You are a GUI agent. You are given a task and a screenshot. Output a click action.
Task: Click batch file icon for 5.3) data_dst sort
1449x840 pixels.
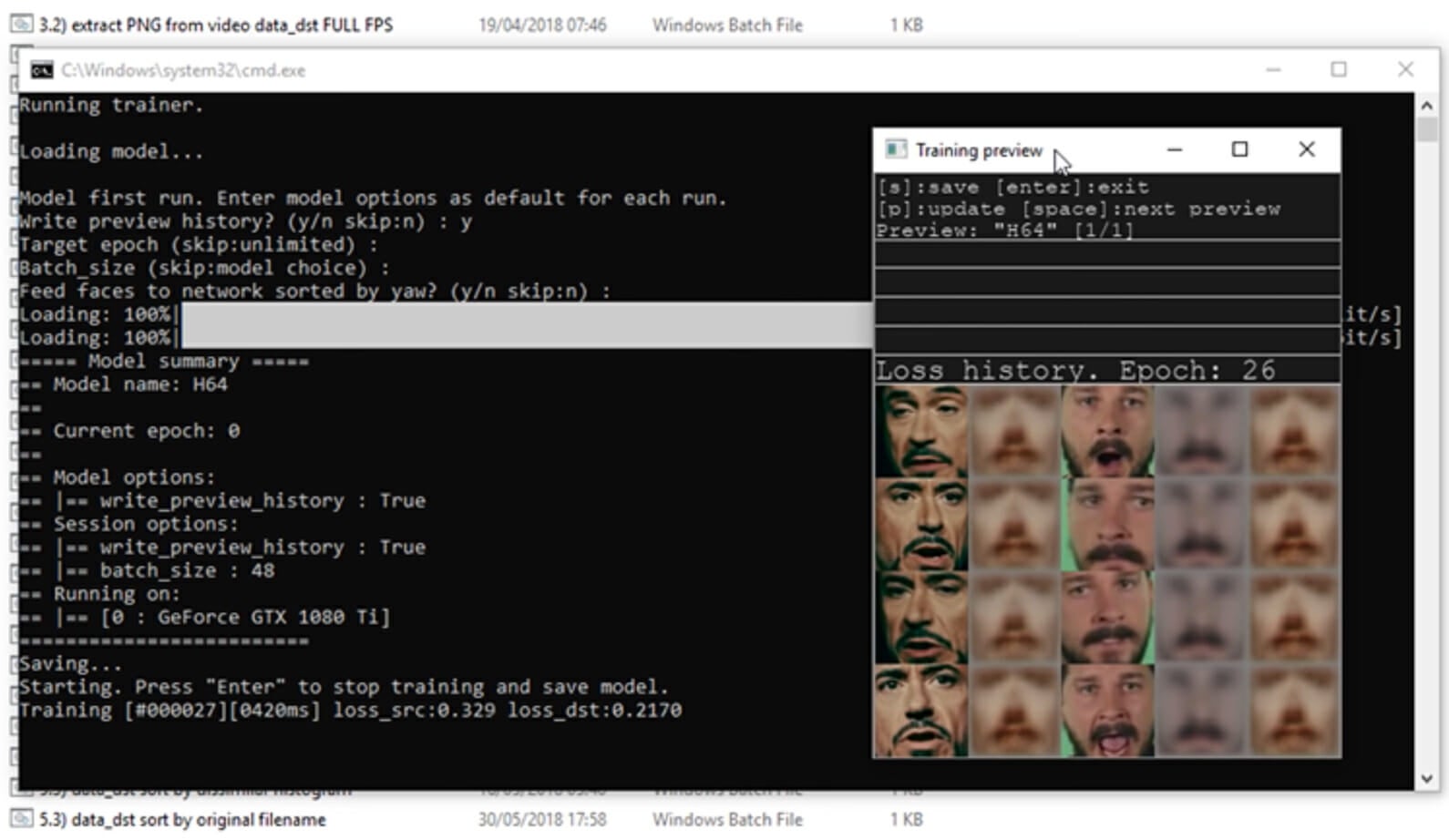click(x=22, y=819)
